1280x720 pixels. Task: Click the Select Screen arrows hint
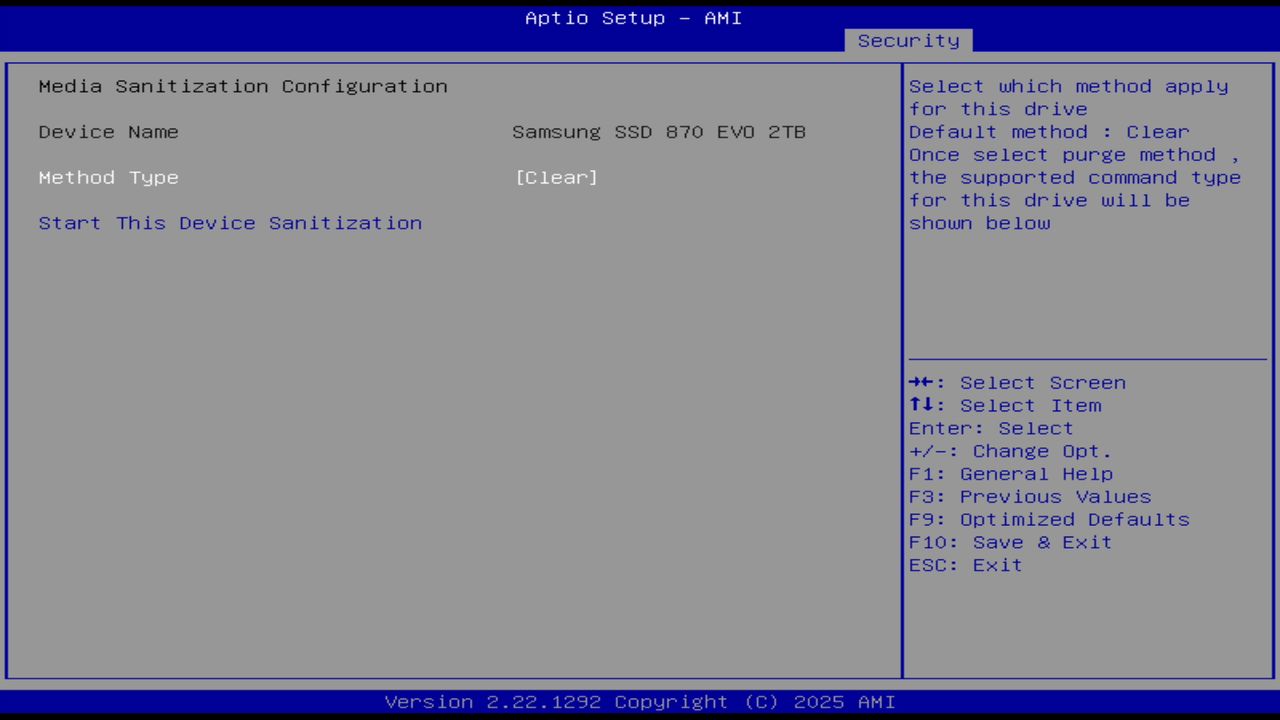[x=1017, y=383]
